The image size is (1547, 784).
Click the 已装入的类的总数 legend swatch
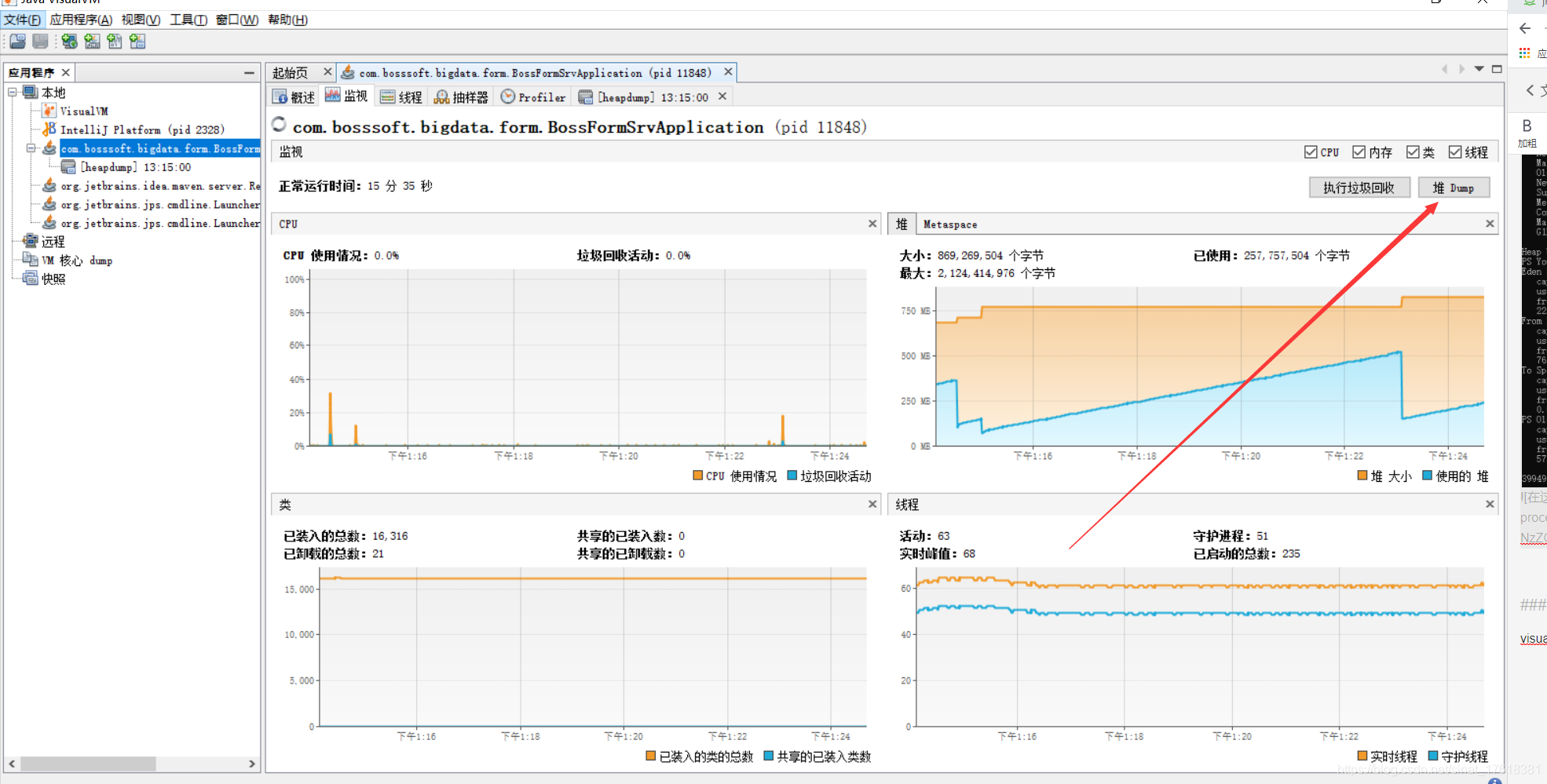pyautogui.click(x=651, y=756)
